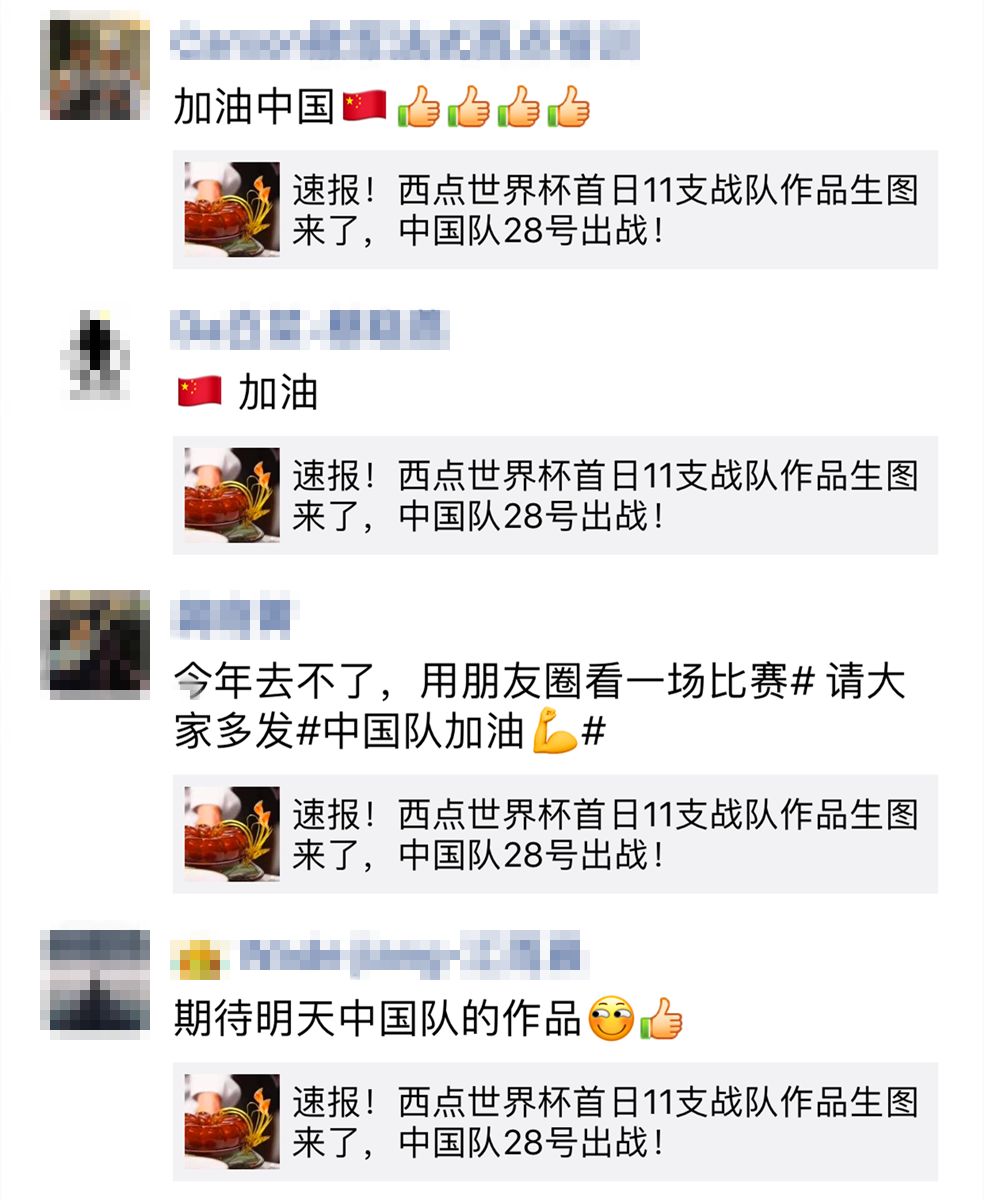Open shared article under 今年去不了 post
Image resolution: width=984 pixels, height=1200 pixels.
pos(555,834)
